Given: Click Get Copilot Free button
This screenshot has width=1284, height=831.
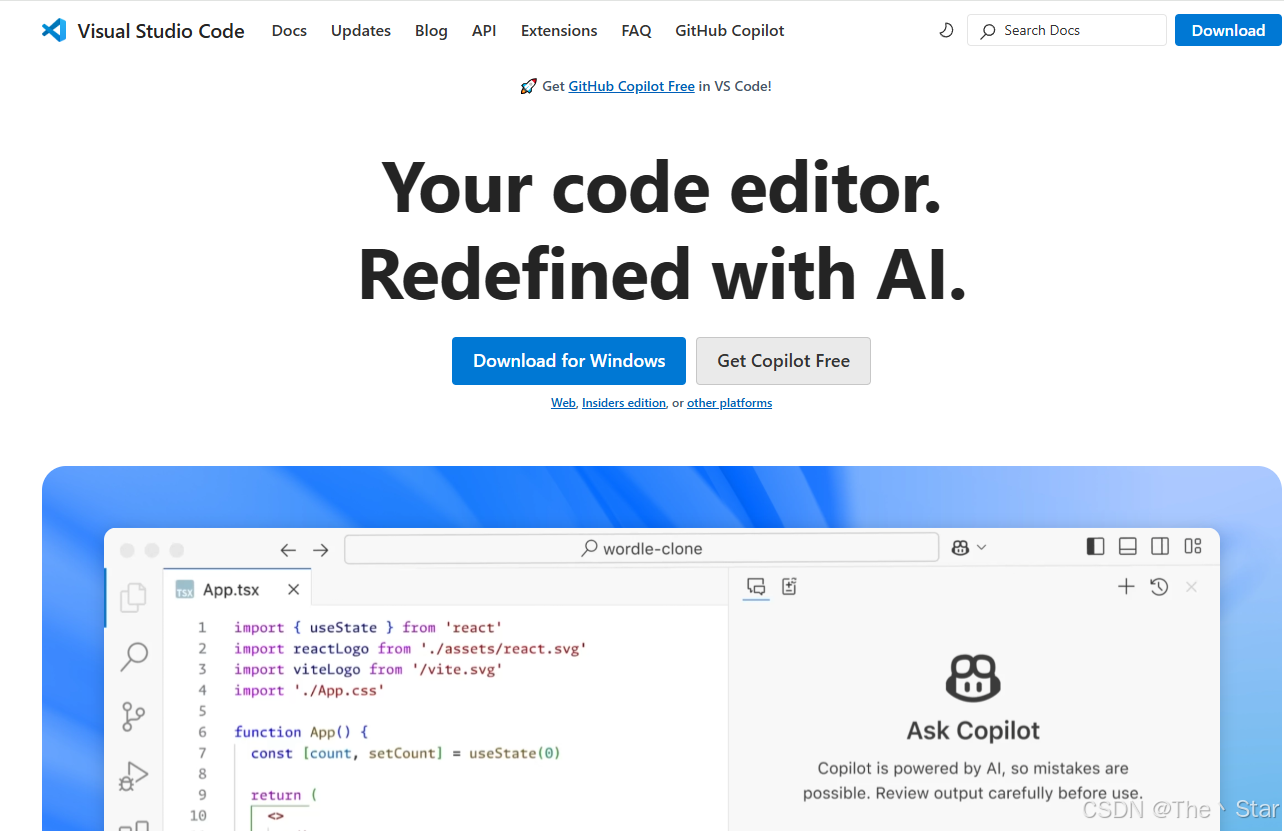Looking at the screenshot, I should coord(783,361).
